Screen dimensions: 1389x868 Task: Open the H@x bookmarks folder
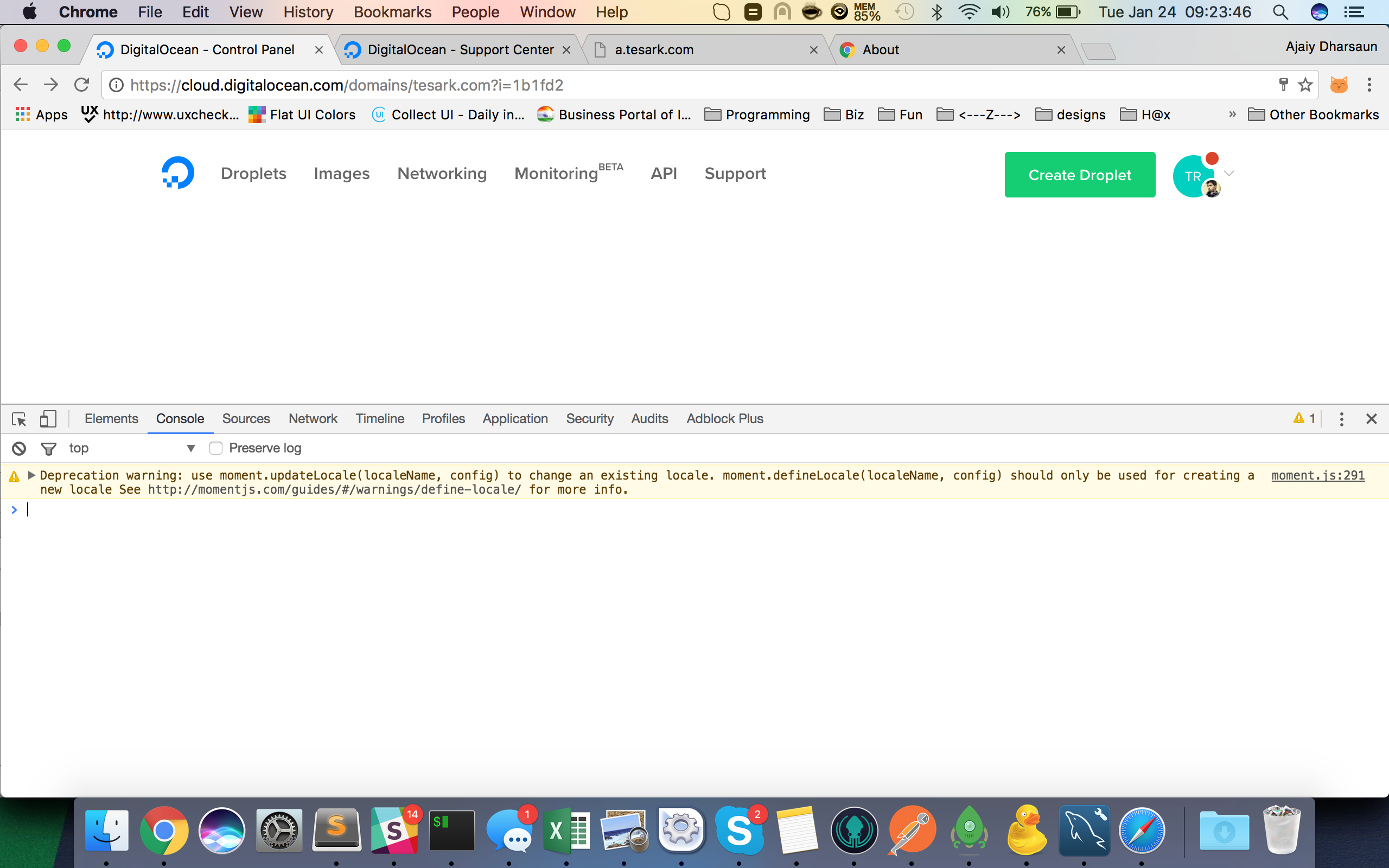coord(1145,115)
